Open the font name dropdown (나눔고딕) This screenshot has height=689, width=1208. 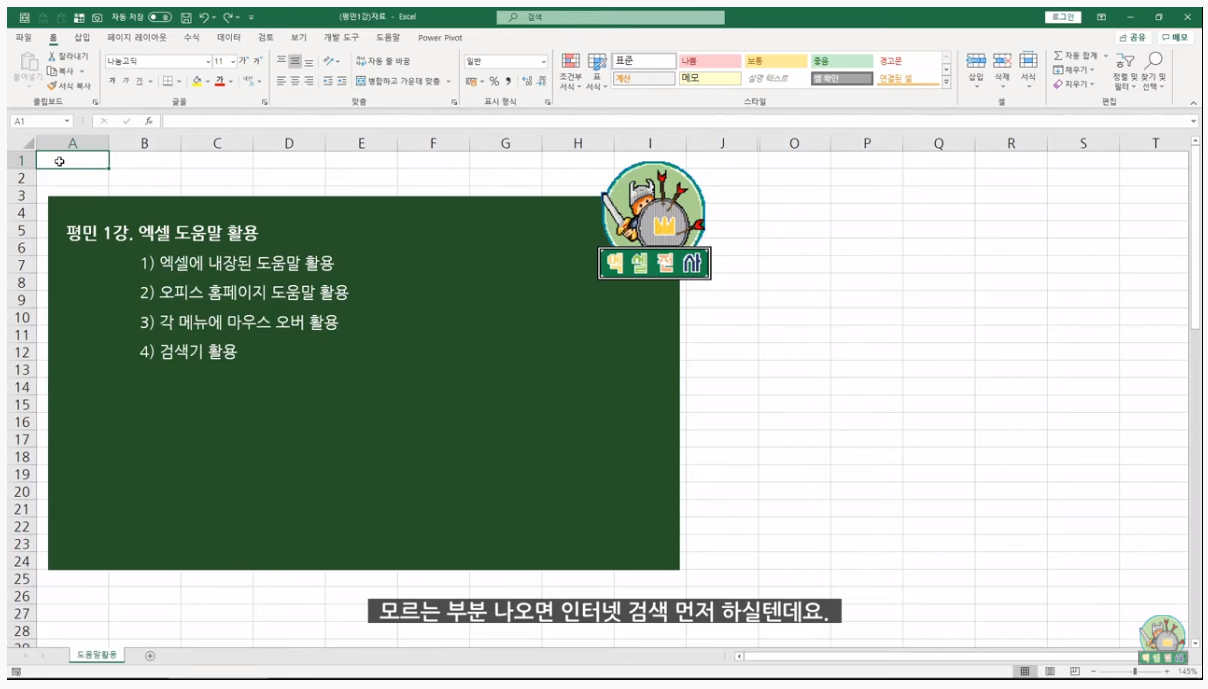tap(208, 62)
